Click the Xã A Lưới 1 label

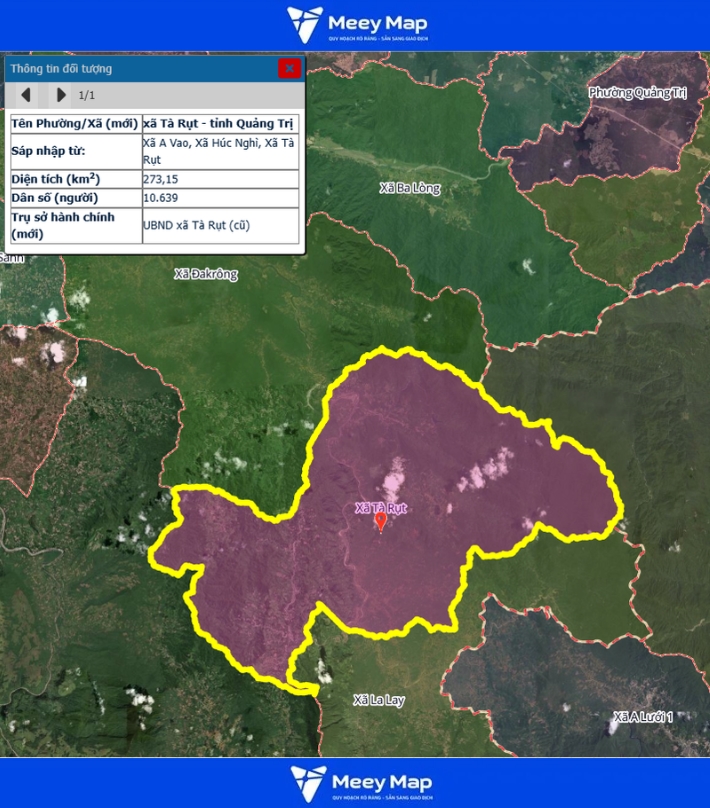tap(643, 717)
